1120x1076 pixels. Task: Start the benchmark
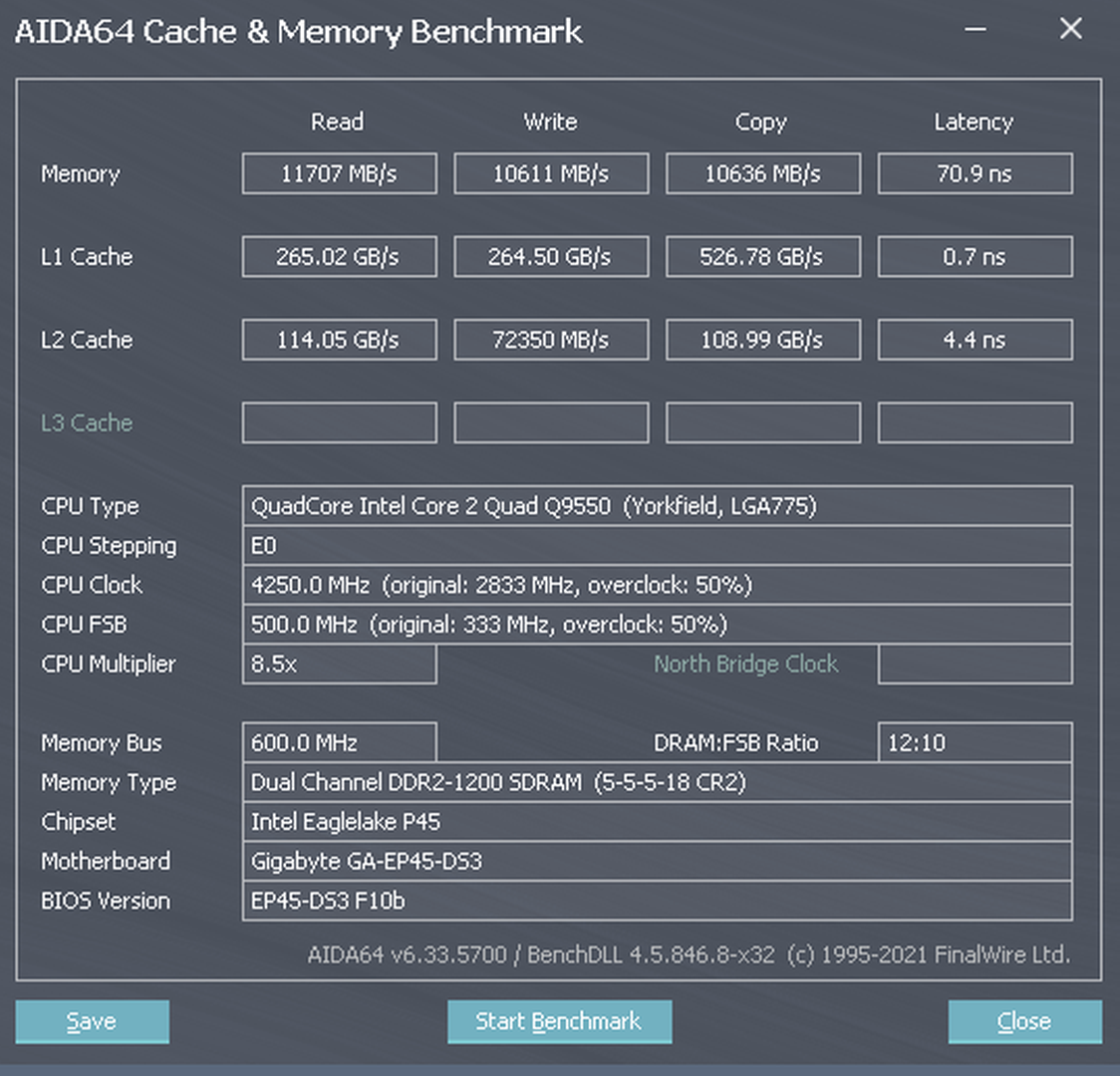pos(559,1022)
